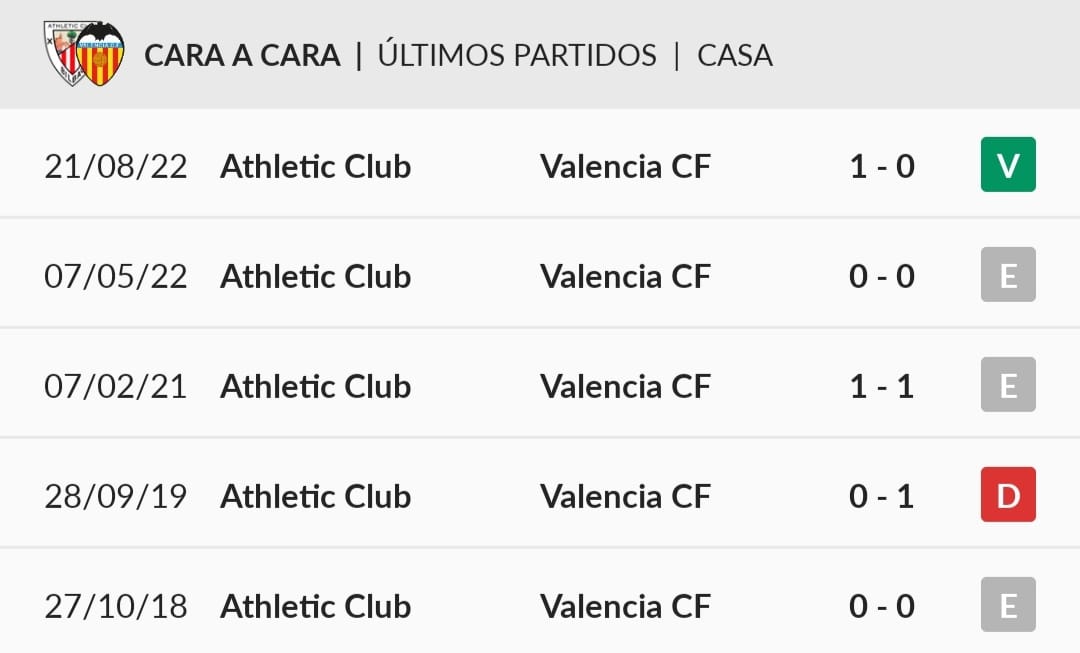Screen dimensions: 1080x653
Task: Select the 27/10/18 match date
Action: (x=116, y=606)
